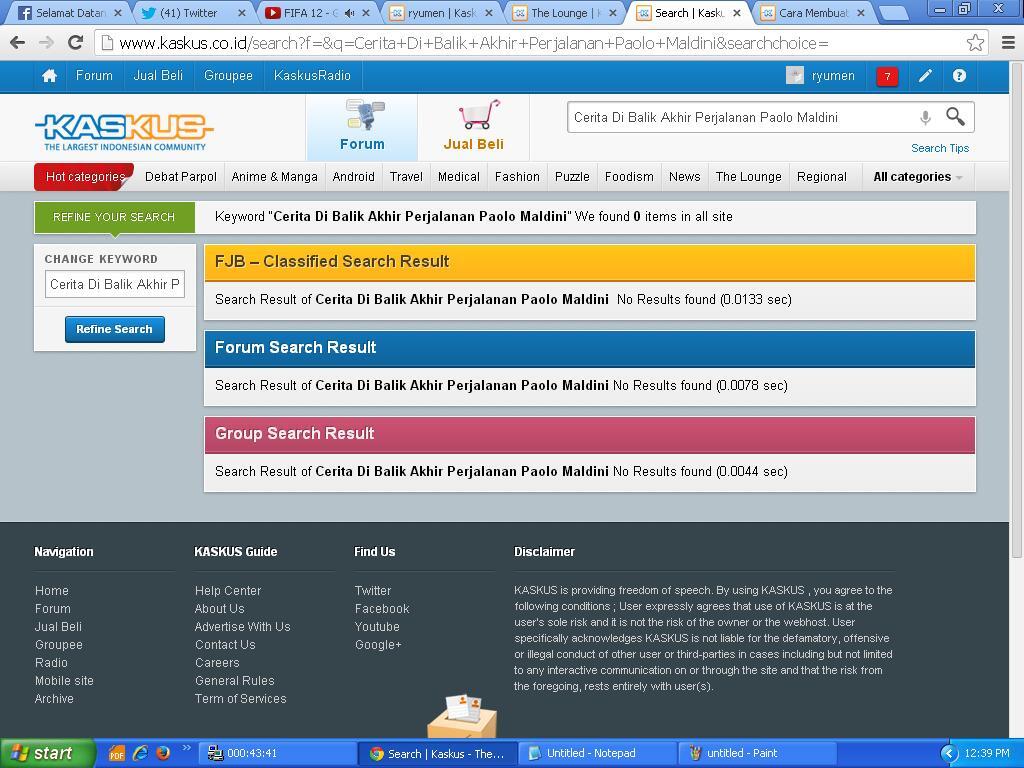Reload the page with refresh icon

coord(76,43)
